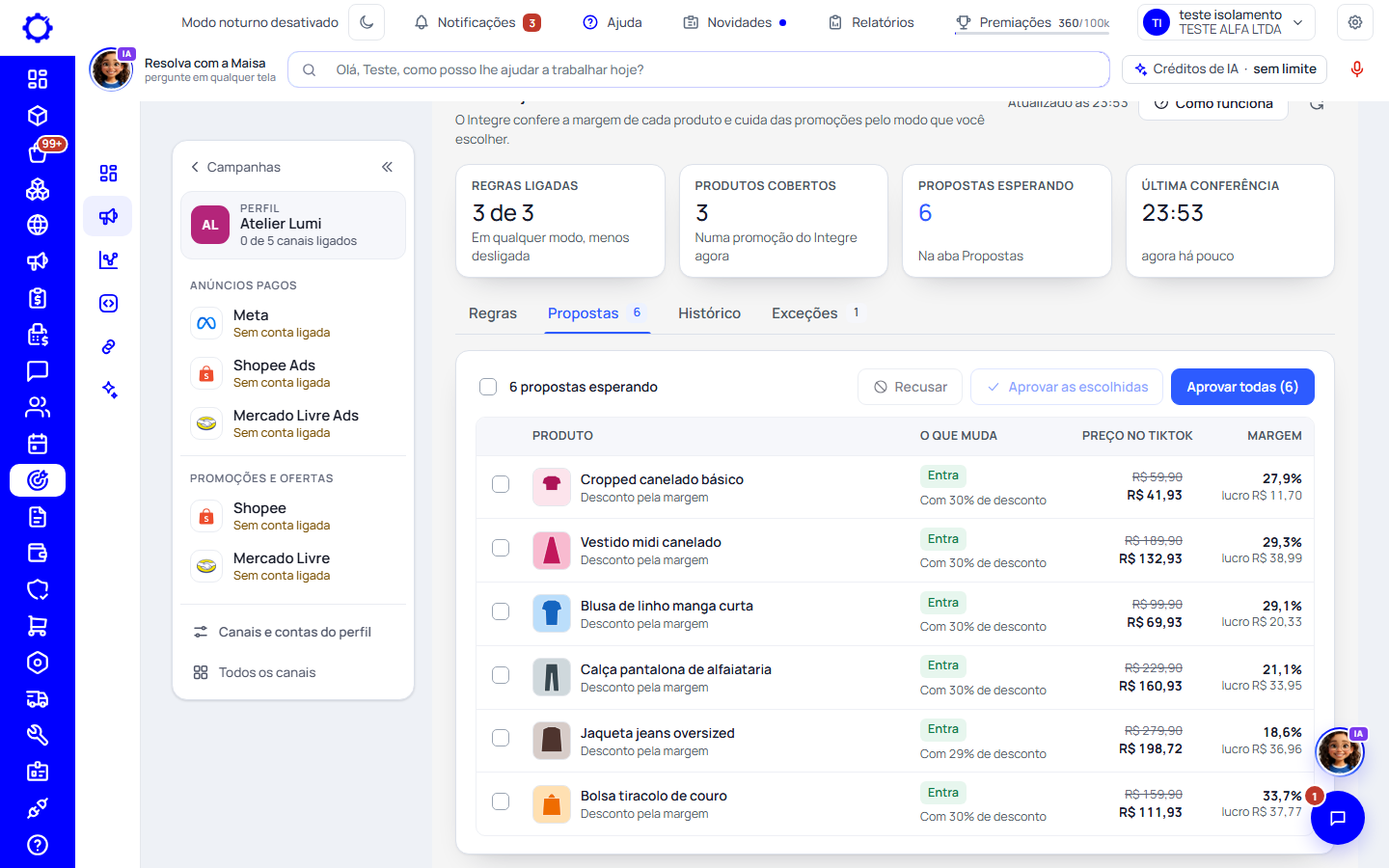
Task: Click Aprovar as escolhidas
Action: (1067, 387)
